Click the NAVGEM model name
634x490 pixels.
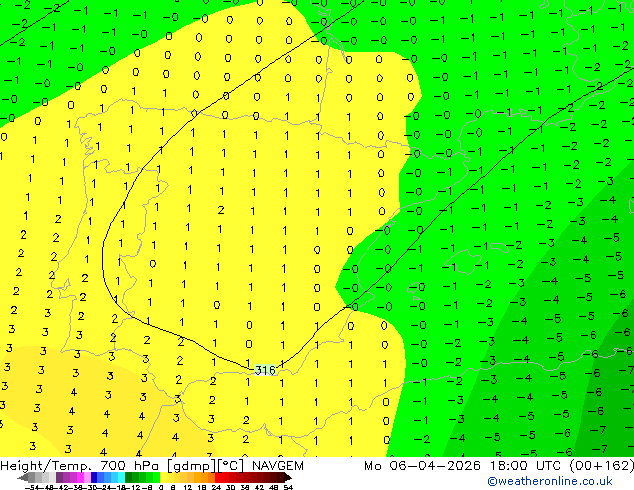[x=278, y=466]
